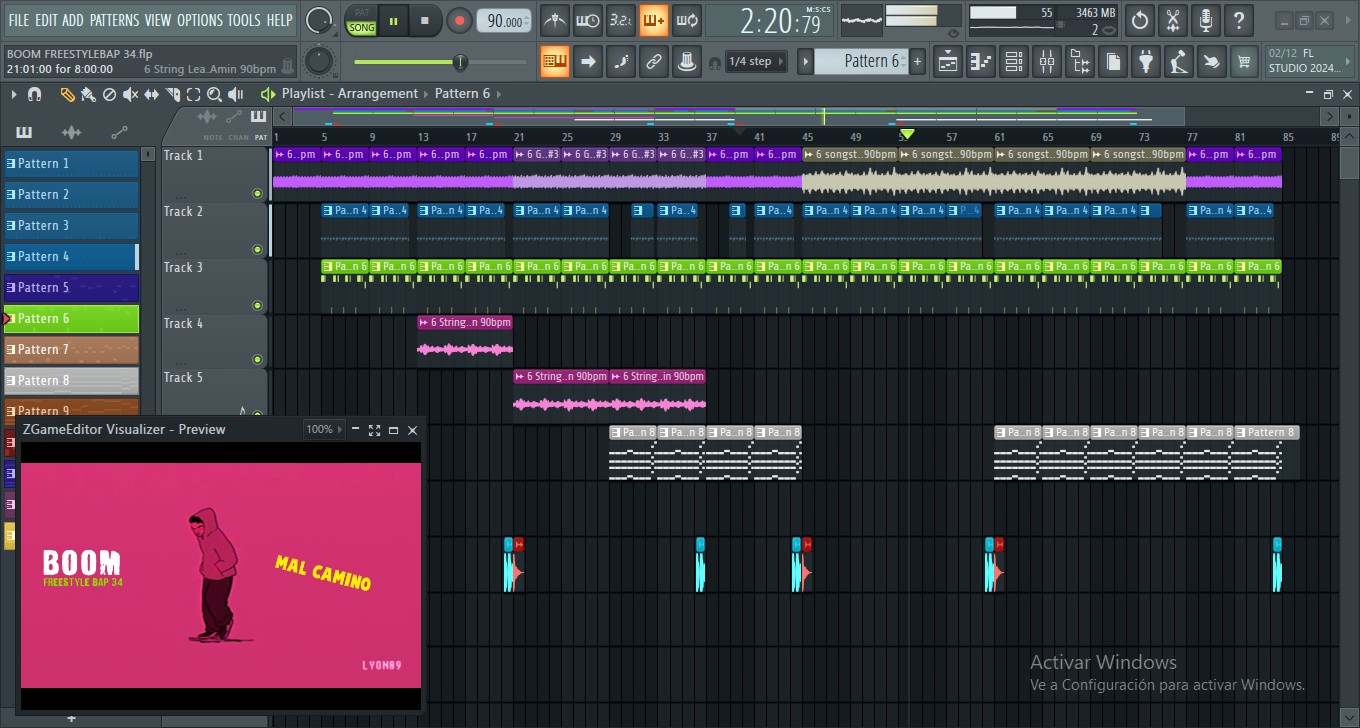Viewport: 1360px width, 728px height.
Task: Open the PATTERNS menu
Action: 115,20
